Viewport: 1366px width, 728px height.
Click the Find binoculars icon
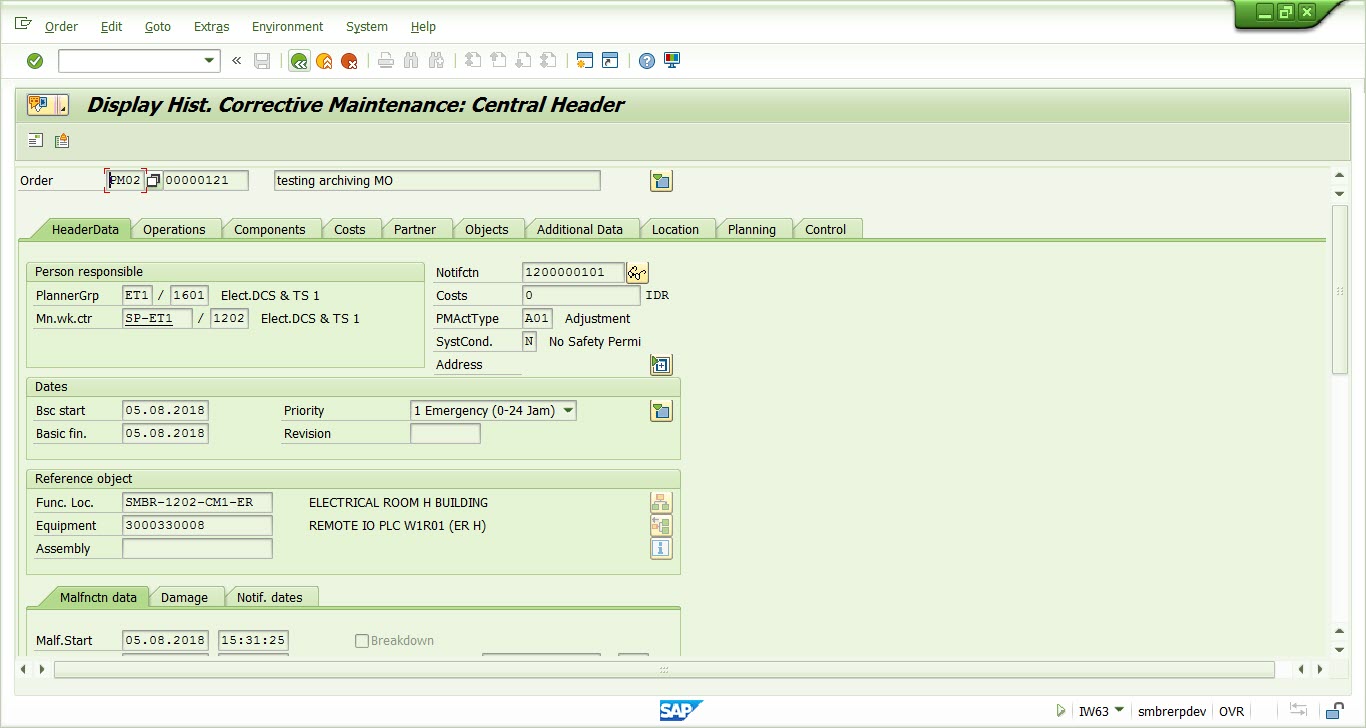pyautogui.click(x=411, y=61)
